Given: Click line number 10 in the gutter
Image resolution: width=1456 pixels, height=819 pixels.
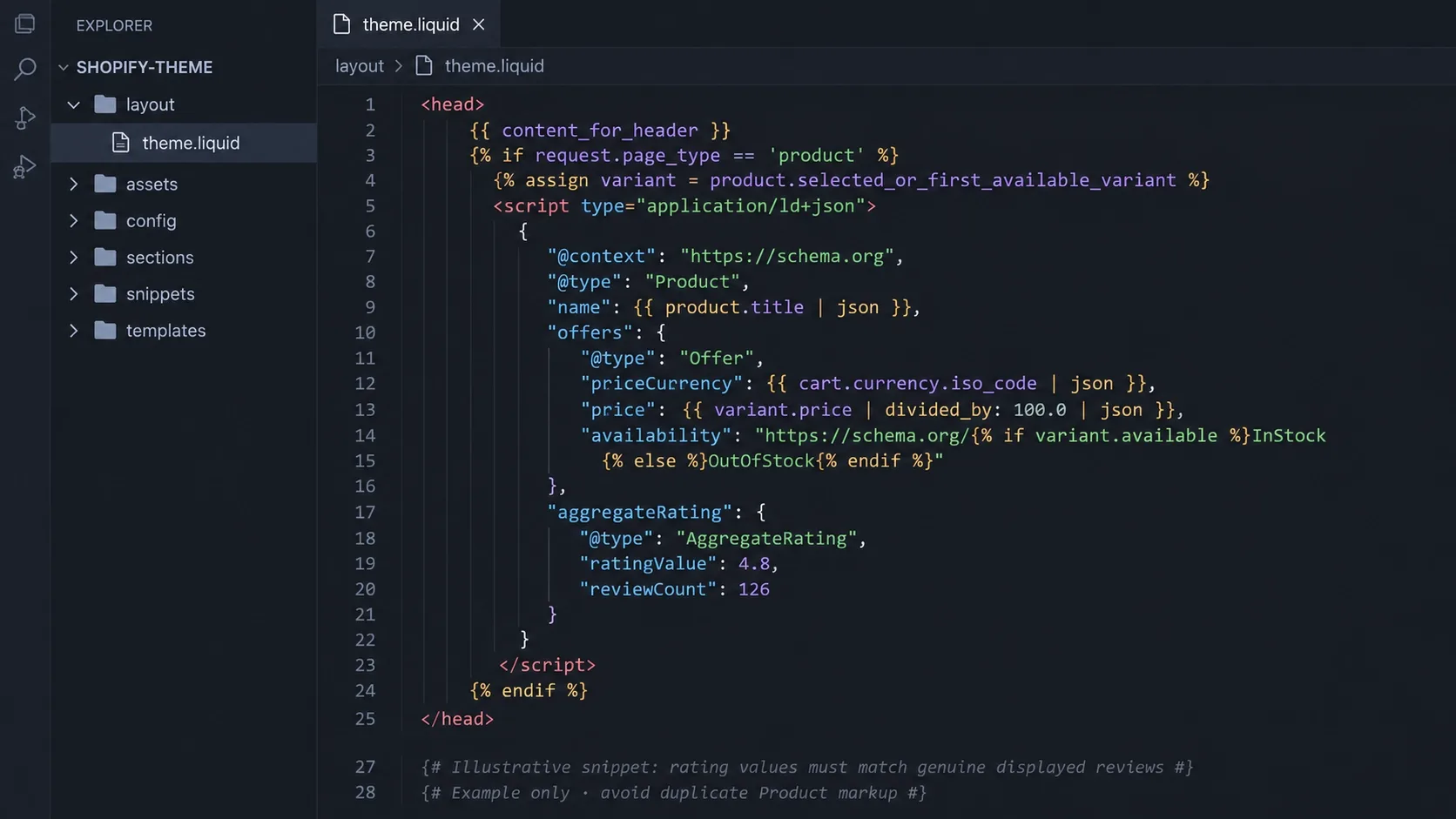Looking at the screenshot, I should pos(365,332).
